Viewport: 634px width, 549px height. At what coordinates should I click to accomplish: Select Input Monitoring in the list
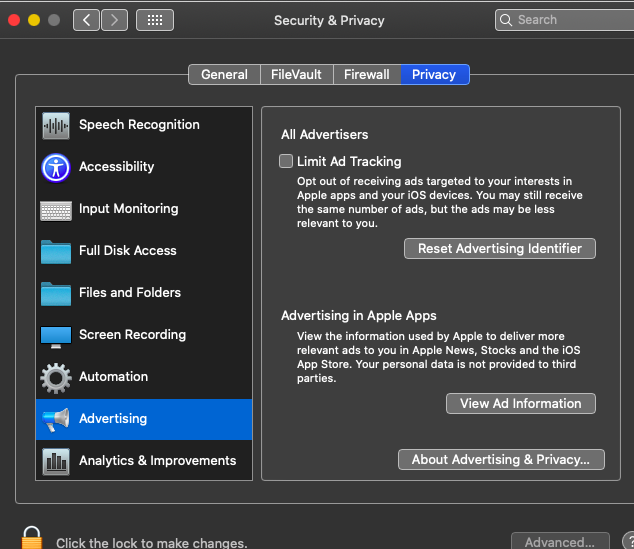[144, 209]
